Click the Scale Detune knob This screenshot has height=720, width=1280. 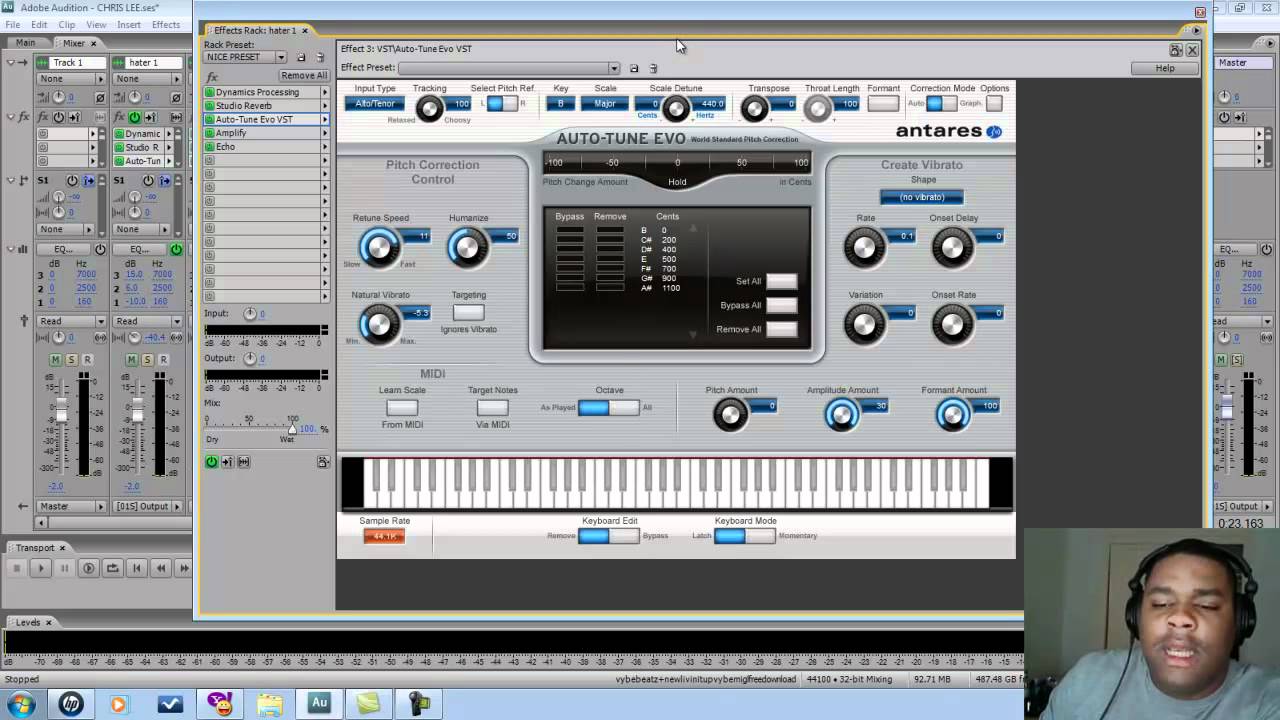tap(676, 109)
